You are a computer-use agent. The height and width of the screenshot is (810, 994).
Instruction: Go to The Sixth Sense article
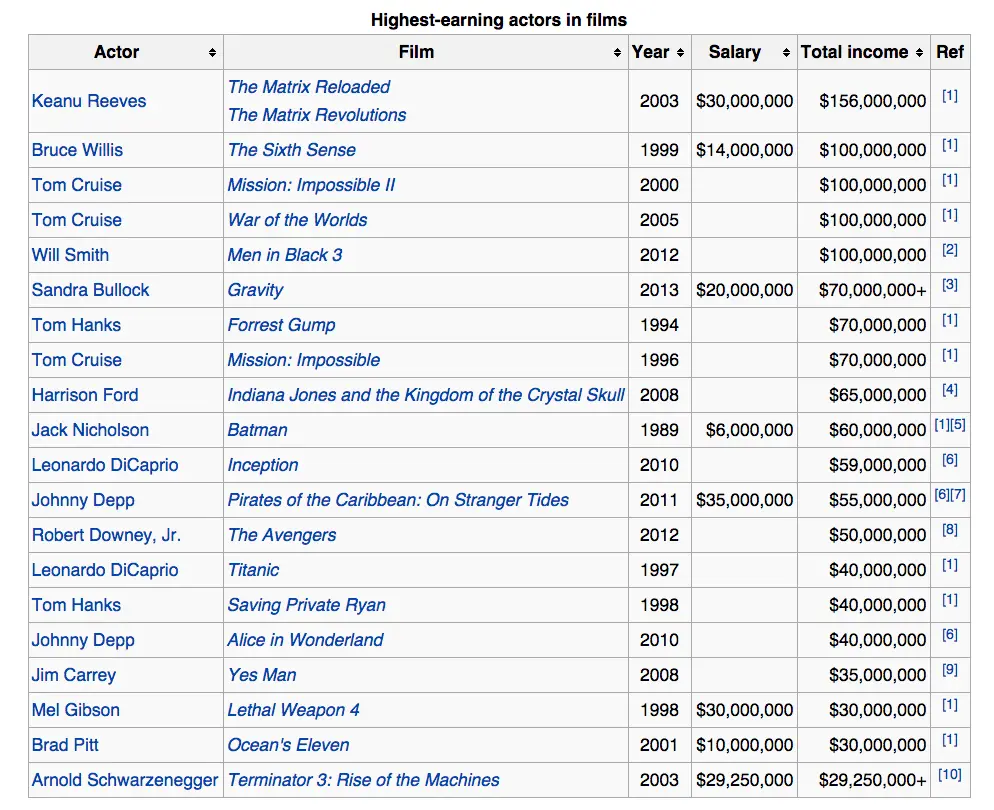click(291, 150)
